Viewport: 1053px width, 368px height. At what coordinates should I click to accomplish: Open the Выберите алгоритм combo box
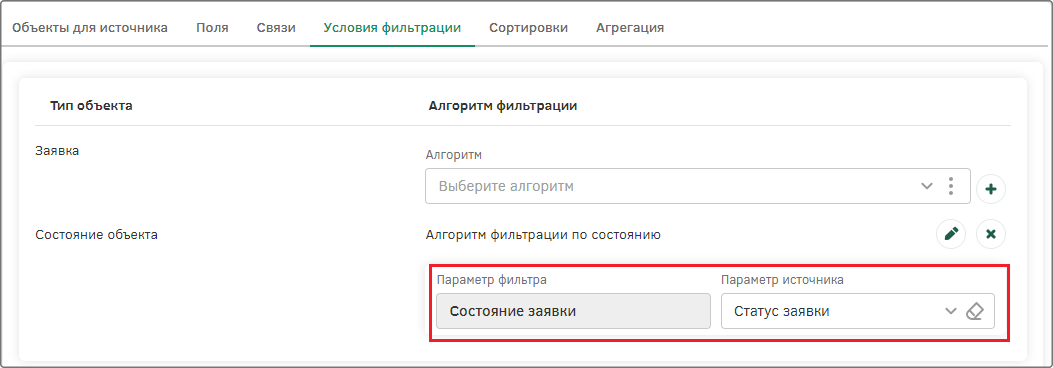pos(697,186)
